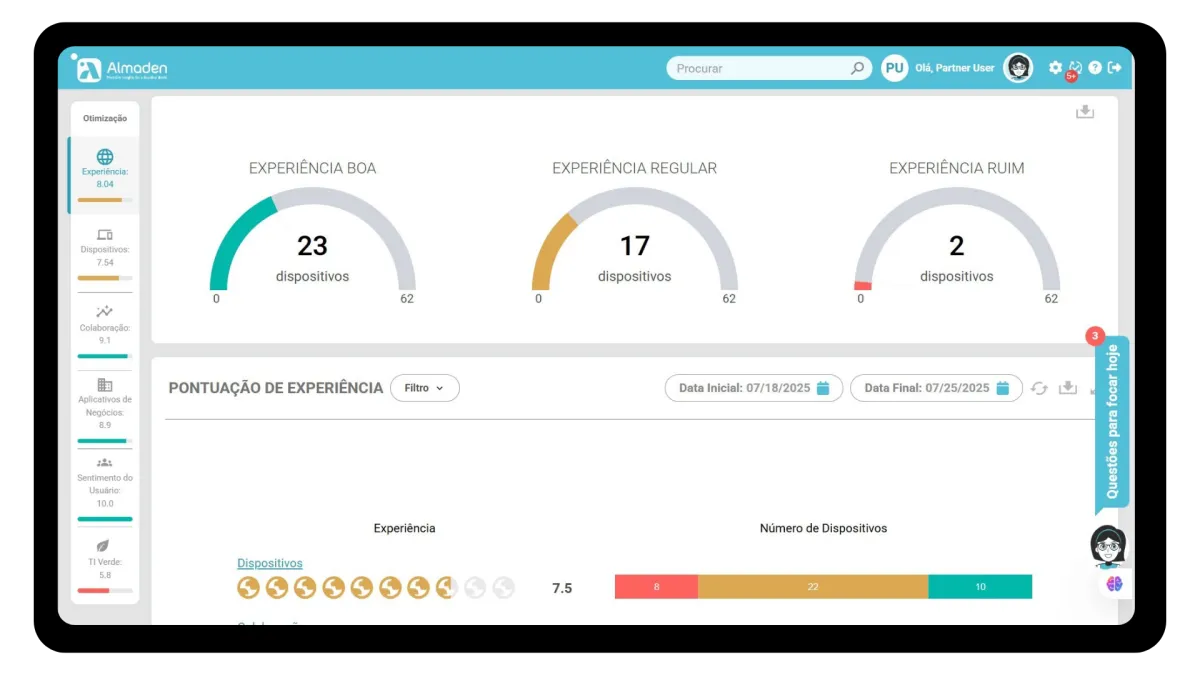This screenshot has height=675, width=1200.
Task: Select Dispositivos: 7.54 in the sidebar
Action: click(x=105, y=254)
